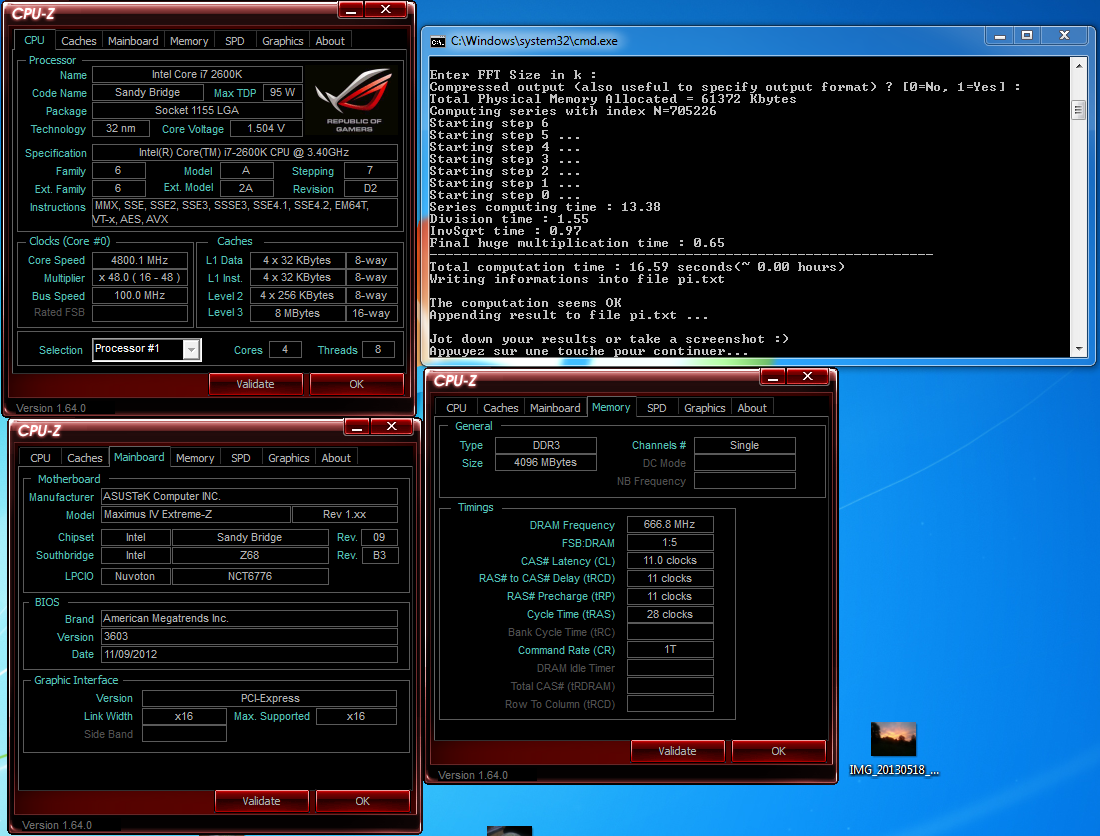Image resolution: width=1100 pixels, height=836 pixels.
Task: Open SPD tab in top CPU-Z window
Action: tap(235, 41)
